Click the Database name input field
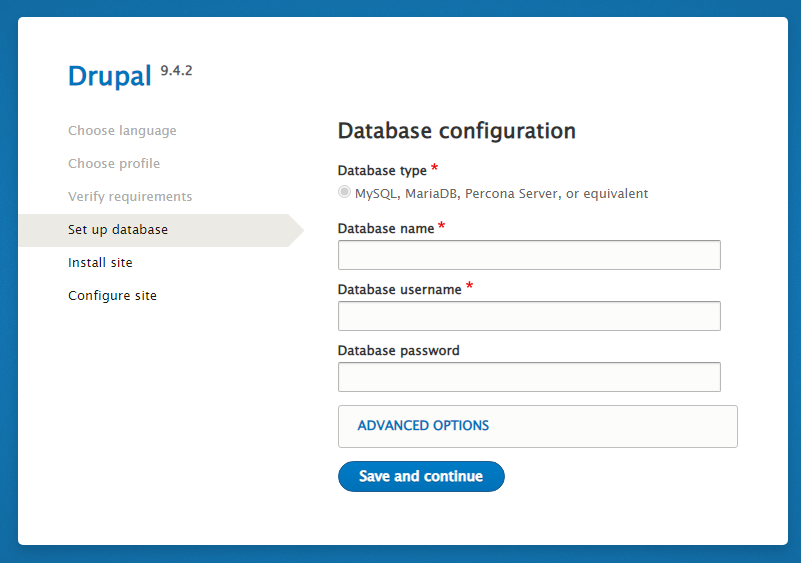The width and height of the screenshot is (801, 563). coord(529,255)
